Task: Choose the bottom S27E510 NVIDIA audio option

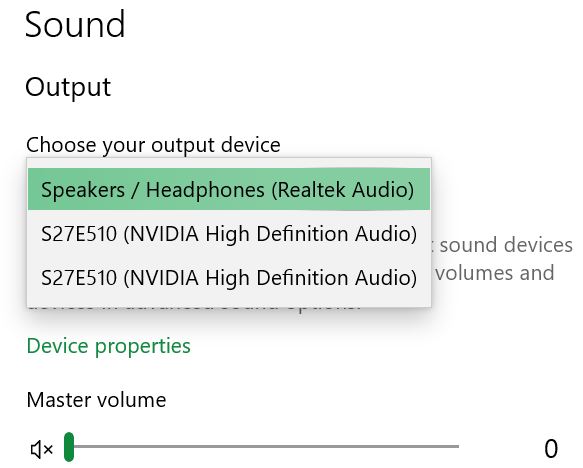Action: coord(229,277)
